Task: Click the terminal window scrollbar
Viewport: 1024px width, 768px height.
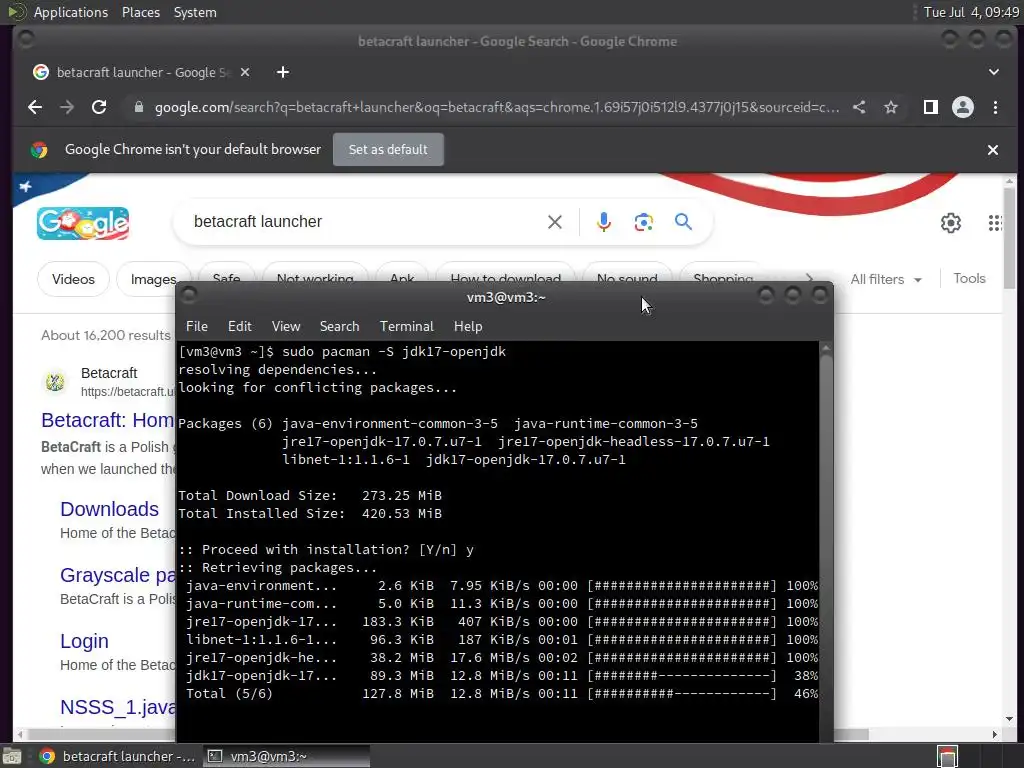Action: [x=825, y=542]
